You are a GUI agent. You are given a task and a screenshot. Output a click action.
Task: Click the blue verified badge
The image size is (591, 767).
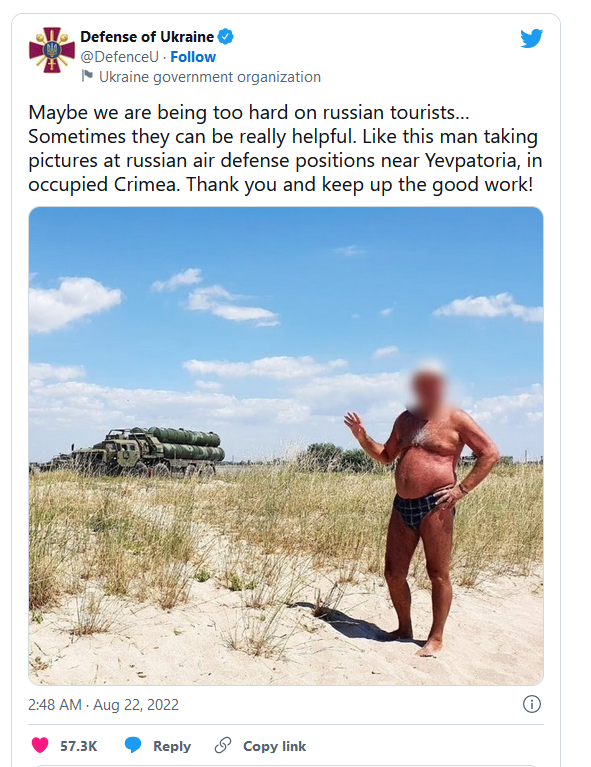click(226, 37)
